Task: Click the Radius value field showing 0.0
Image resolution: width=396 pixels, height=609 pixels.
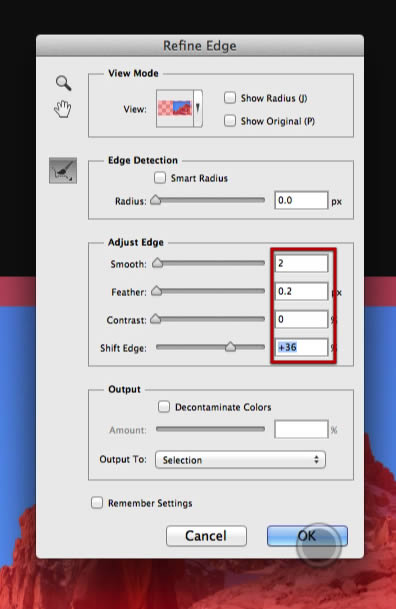Action: tap(301, 200)
